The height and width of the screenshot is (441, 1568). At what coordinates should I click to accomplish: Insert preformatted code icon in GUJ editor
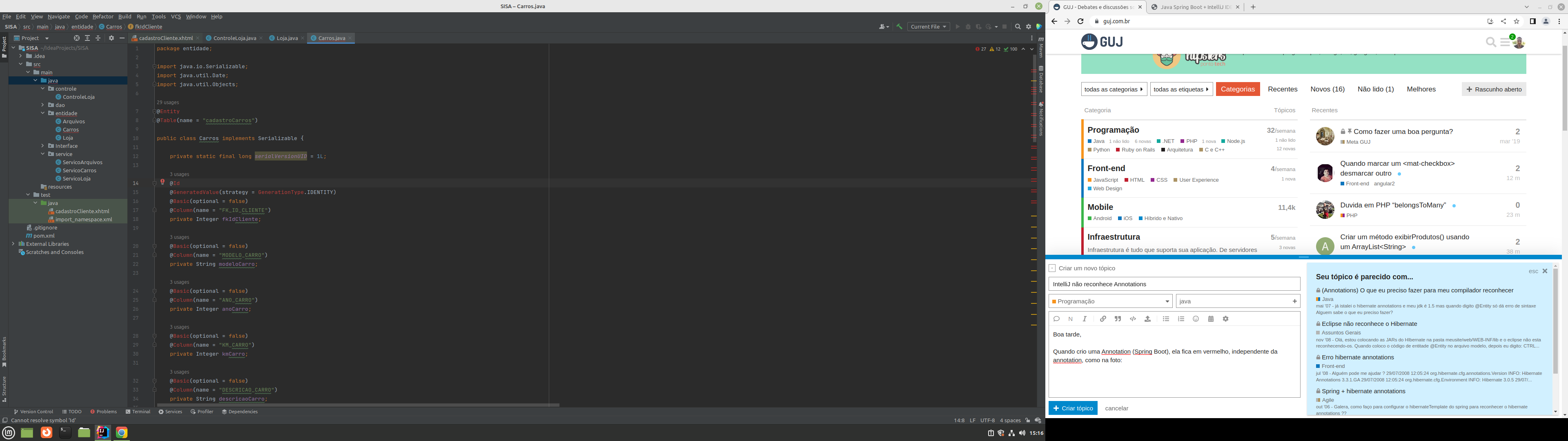point(1133,318)
